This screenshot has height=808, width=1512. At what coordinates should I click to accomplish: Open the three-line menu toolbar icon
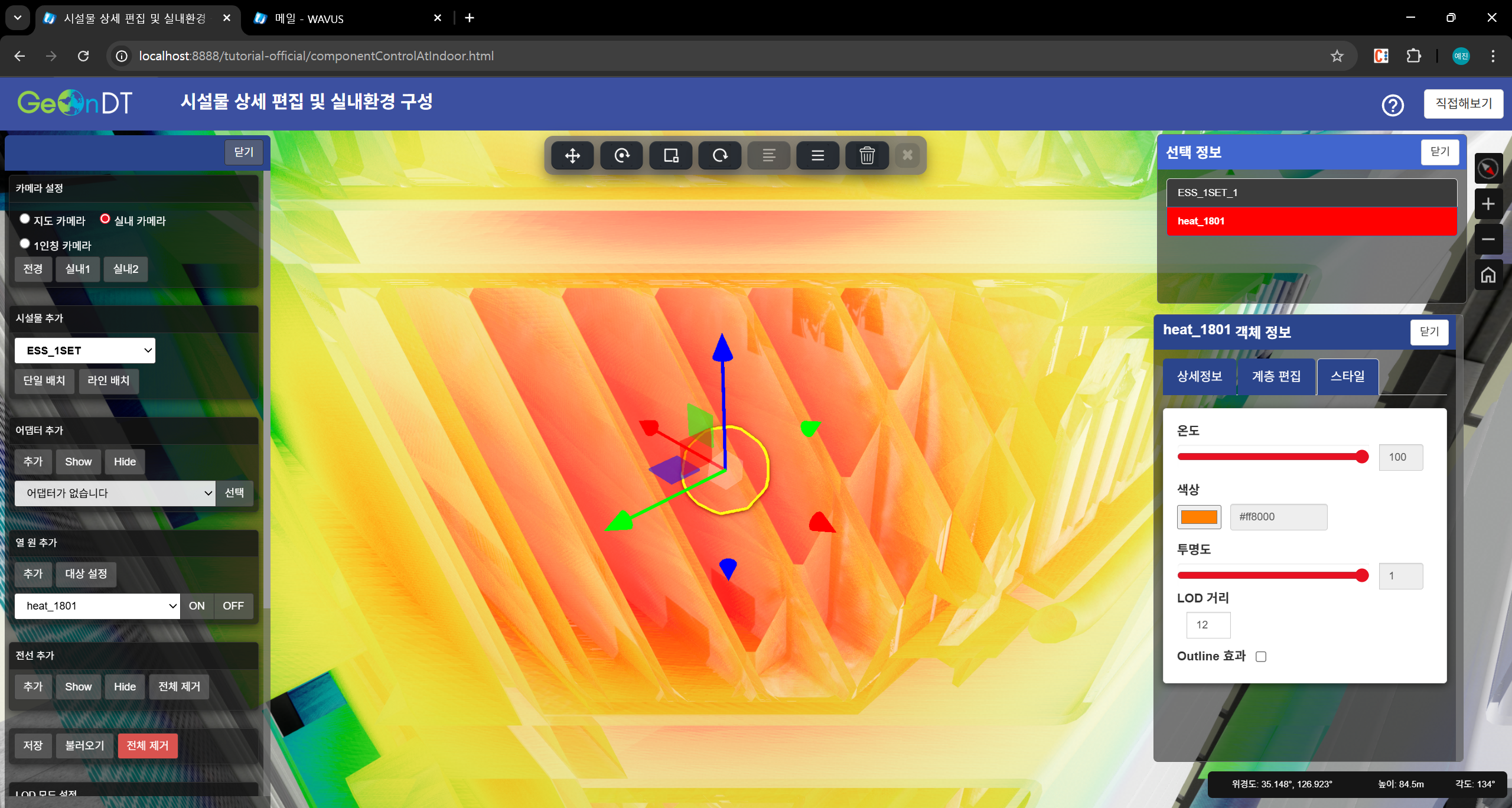817,155
